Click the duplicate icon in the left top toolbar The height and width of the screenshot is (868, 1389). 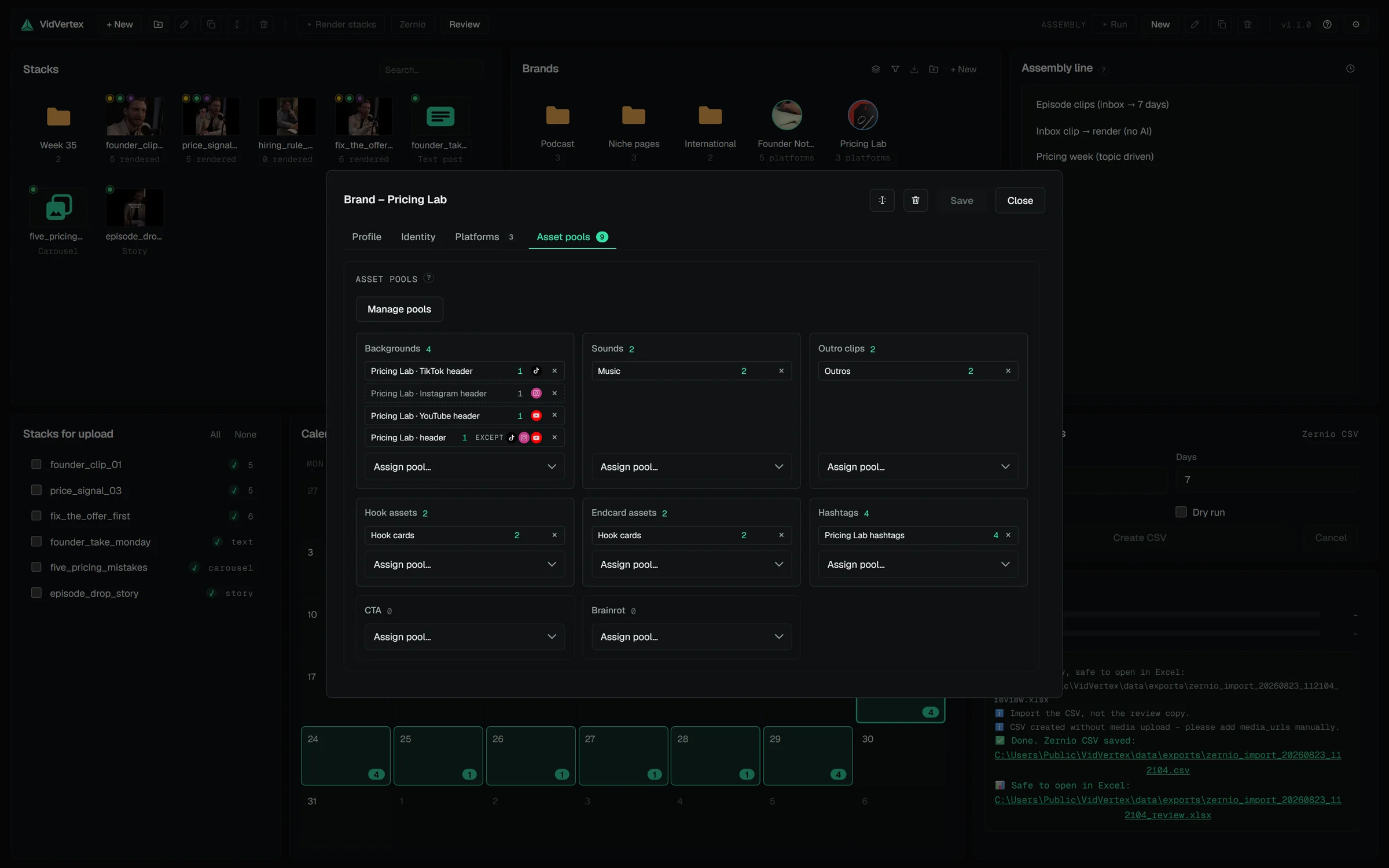211,24
